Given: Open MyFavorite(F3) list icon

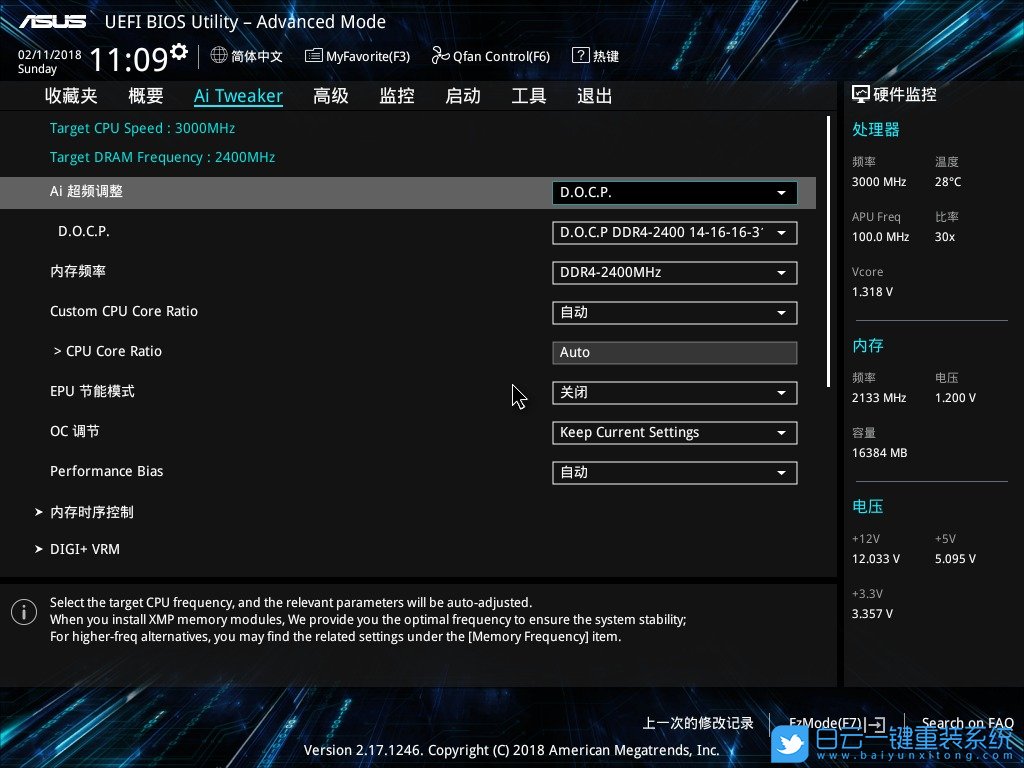Looking at the screenshot, I should [314, 56].
